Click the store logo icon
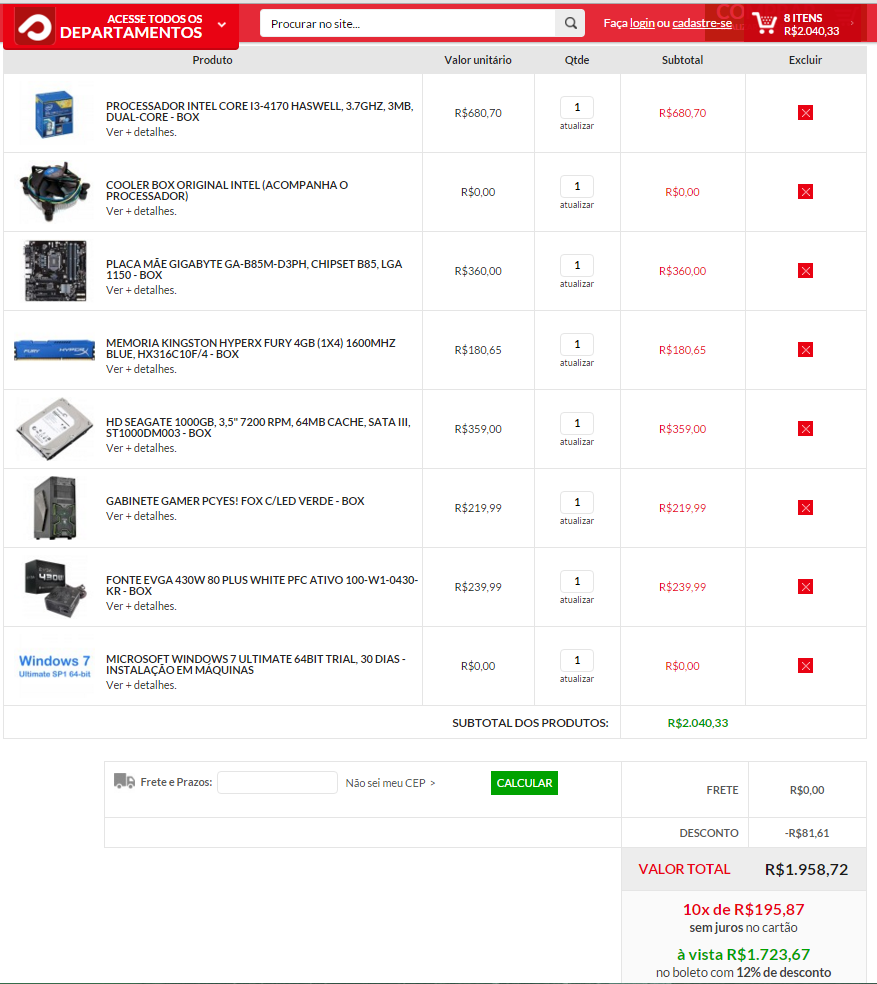This screenshot has width=877, height=984. coord(34,26)
